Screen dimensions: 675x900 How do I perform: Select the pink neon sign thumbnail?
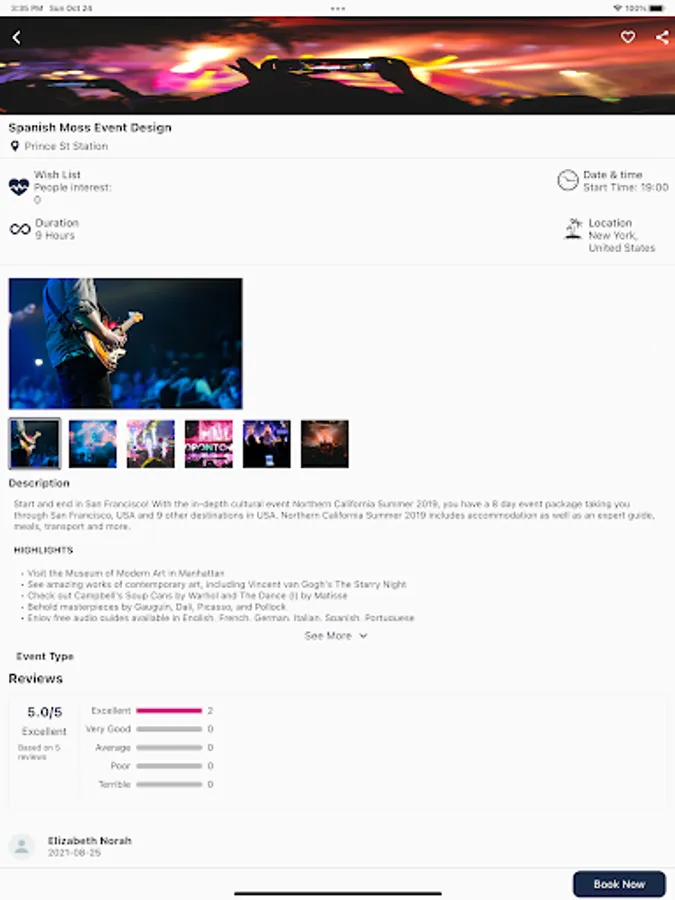[209, 444]
